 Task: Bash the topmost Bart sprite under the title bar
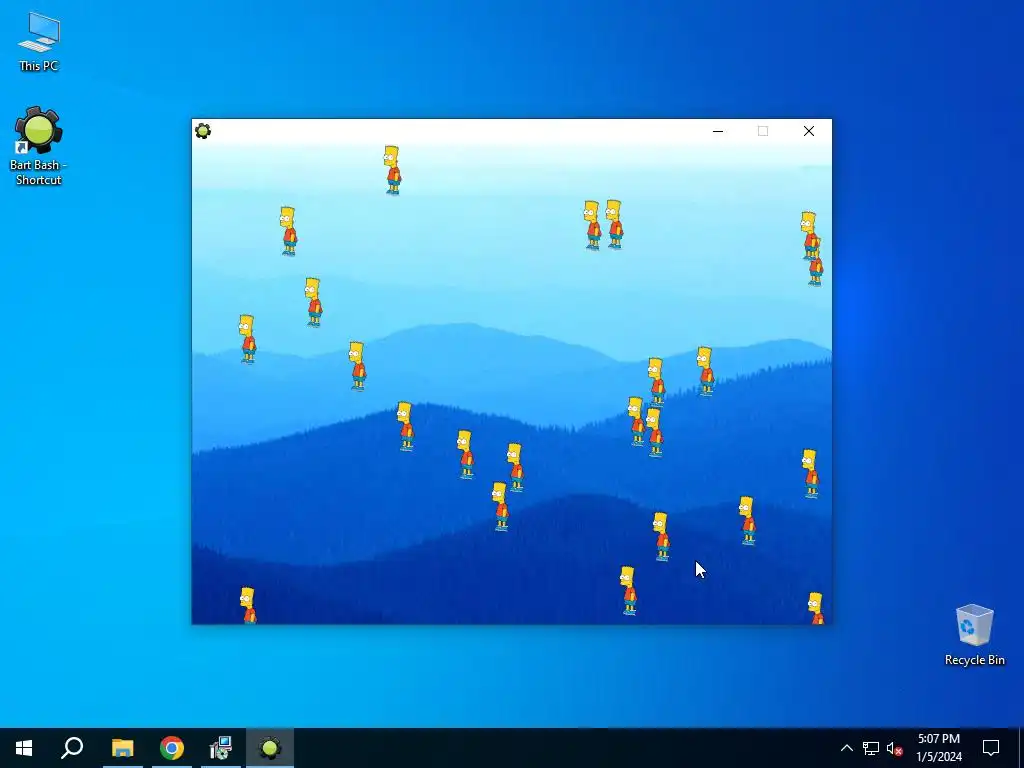click(392, 170)
